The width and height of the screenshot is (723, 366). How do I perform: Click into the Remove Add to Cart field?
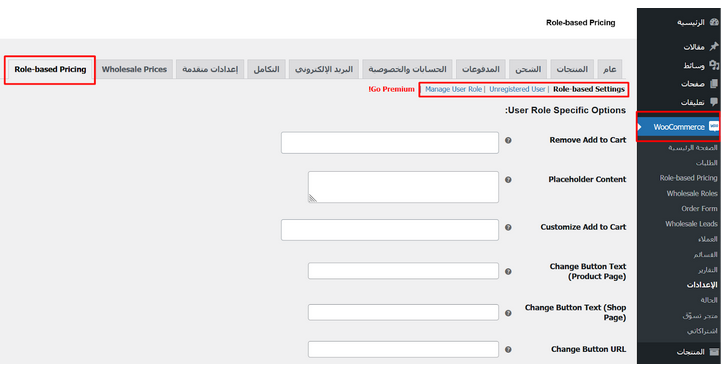390,143
